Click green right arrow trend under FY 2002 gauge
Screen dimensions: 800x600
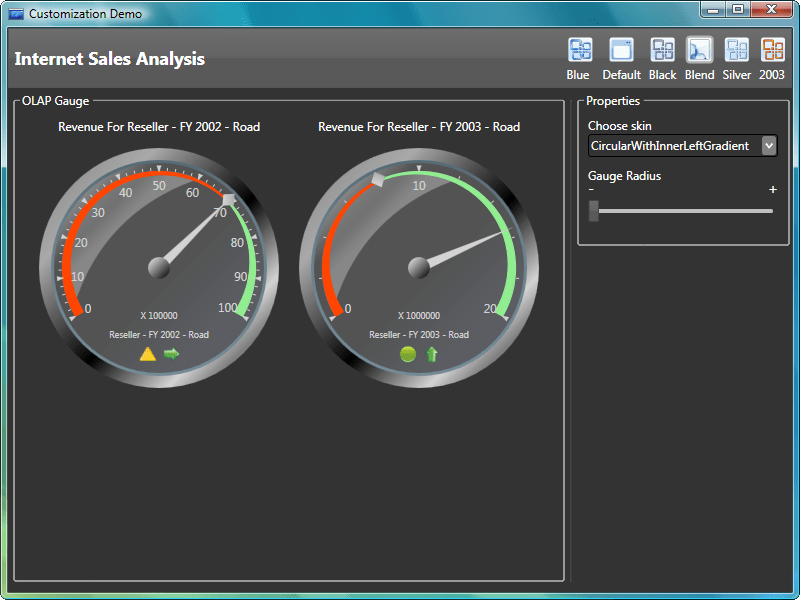171,354
